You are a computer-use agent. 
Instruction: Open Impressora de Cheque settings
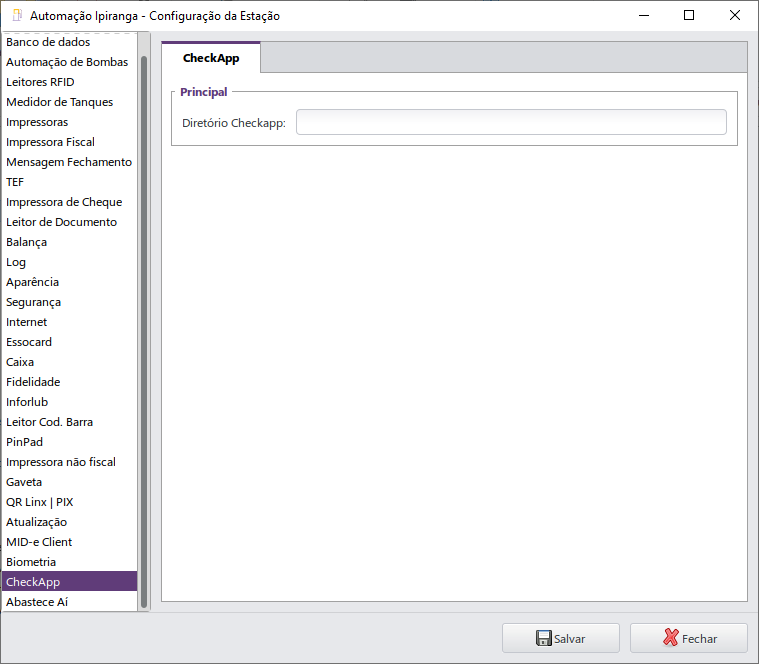tap(70, 202)
